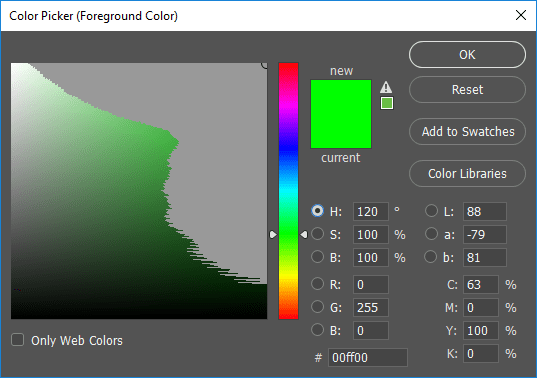Select the G green radio button
Screen dimensions: 537x378
click(317, 307)
